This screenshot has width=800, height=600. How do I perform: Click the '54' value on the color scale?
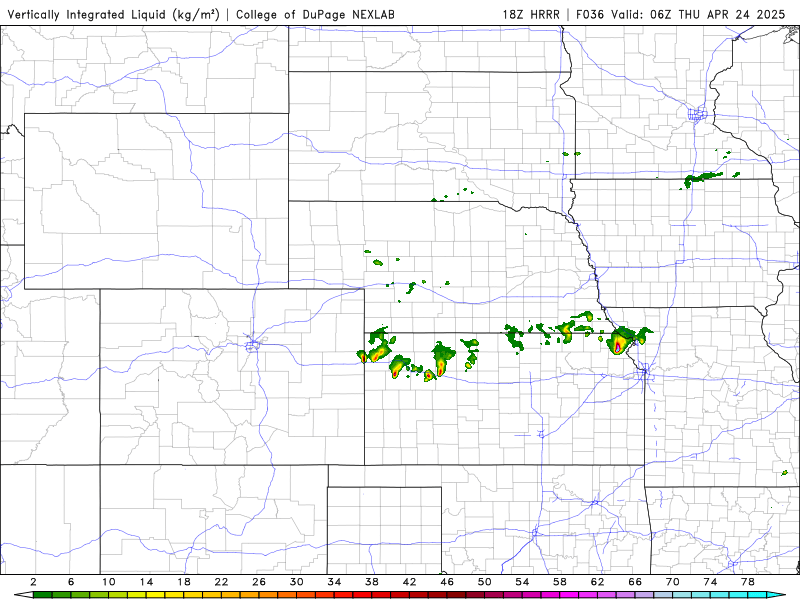(x=522, y=582)
